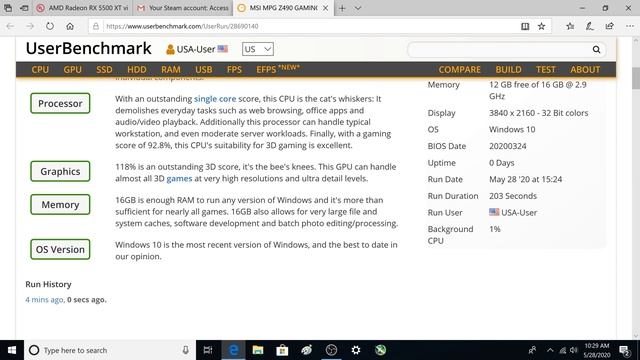Open the US country dropdown
The height and width of the screenshot is (360, 640).
tap(258, 49)
